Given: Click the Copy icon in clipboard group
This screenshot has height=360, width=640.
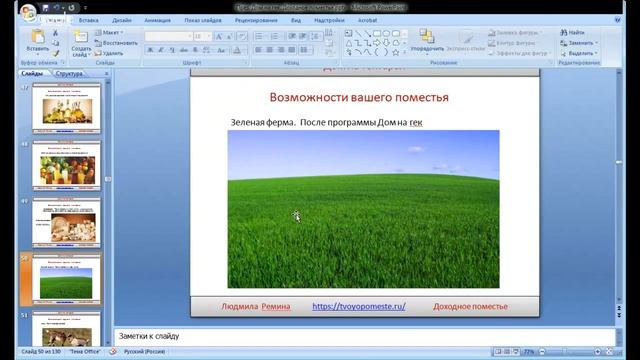Looking at the screenshot, I should 56,43.
